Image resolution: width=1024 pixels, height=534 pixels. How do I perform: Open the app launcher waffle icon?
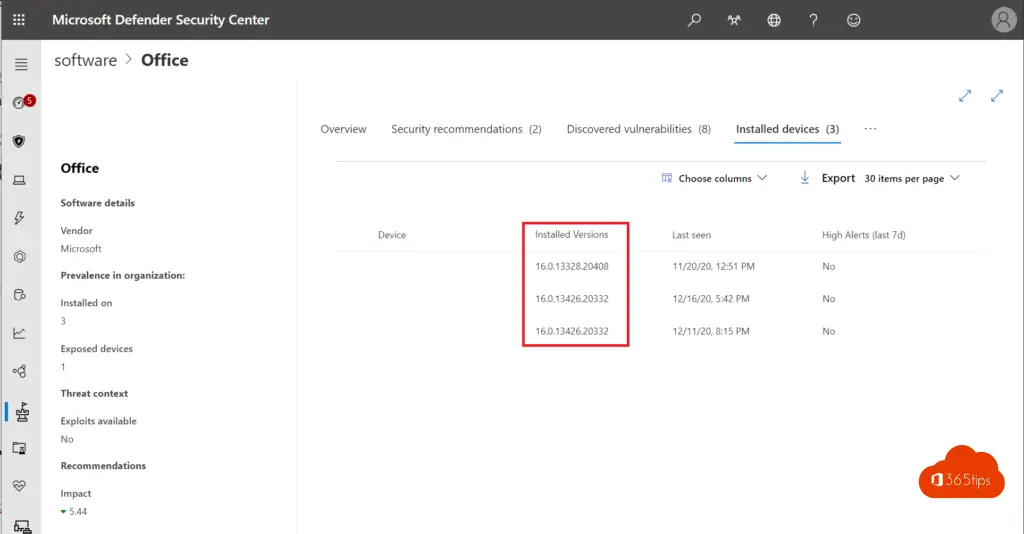click(19, 20)
